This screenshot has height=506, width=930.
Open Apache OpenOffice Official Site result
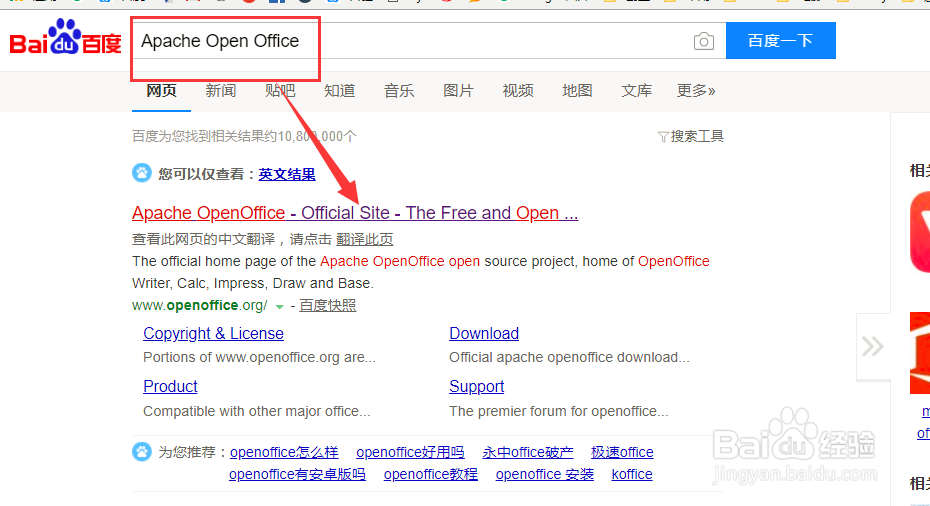[355, 213]
